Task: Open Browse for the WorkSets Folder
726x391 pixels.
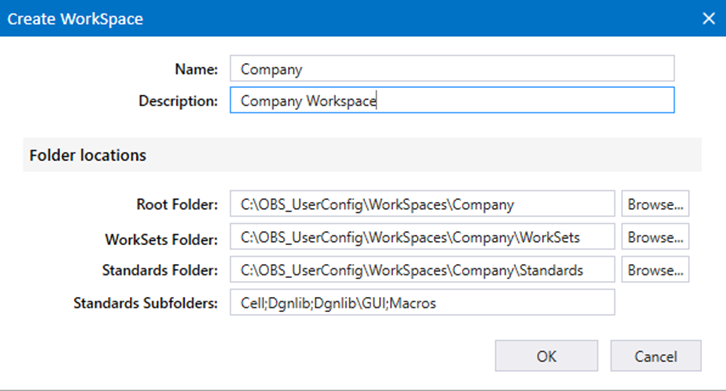Action: pos(655,237)
